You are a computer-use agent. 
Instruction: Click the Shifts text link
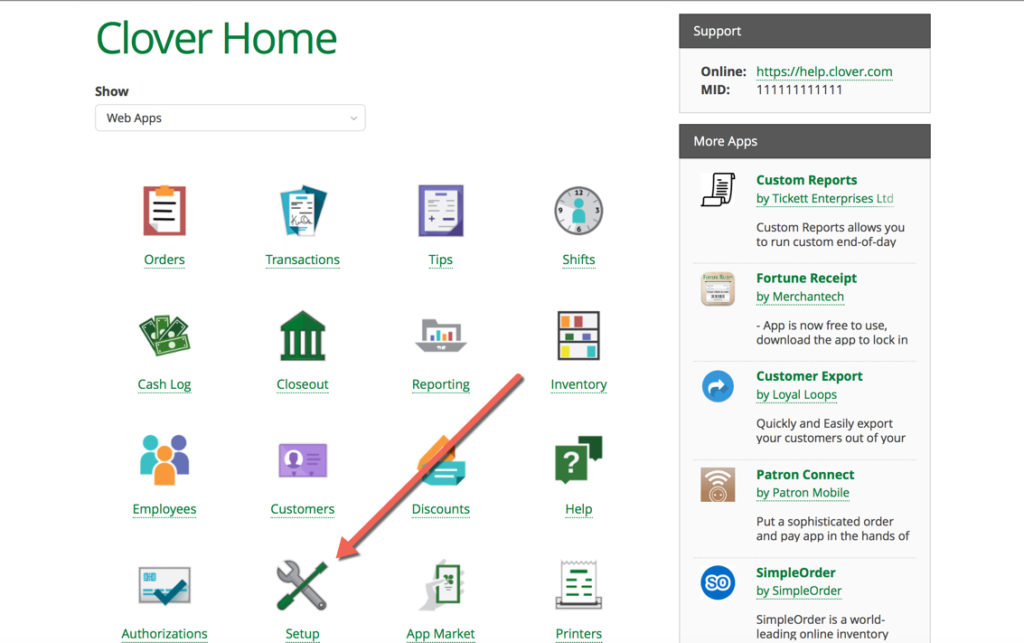click(579, 260)
